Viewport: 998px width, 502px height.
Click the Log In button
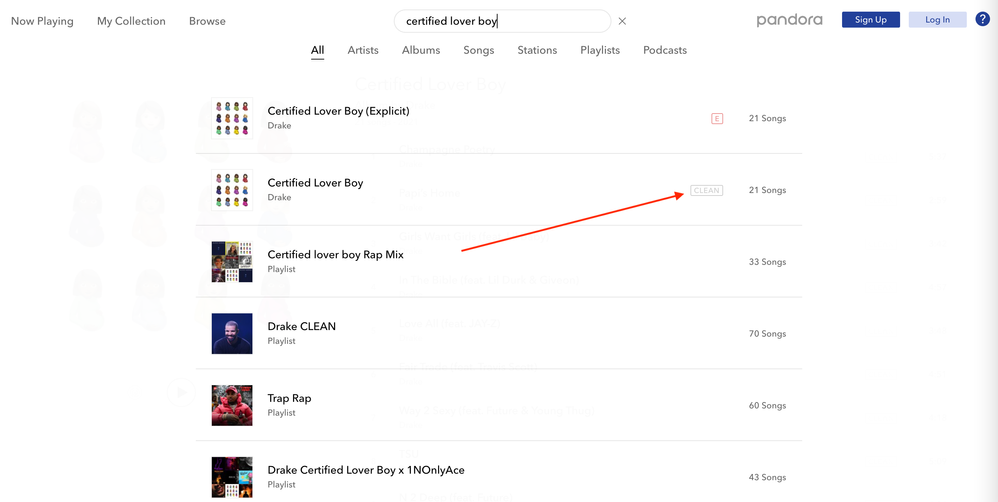point(937,20)
